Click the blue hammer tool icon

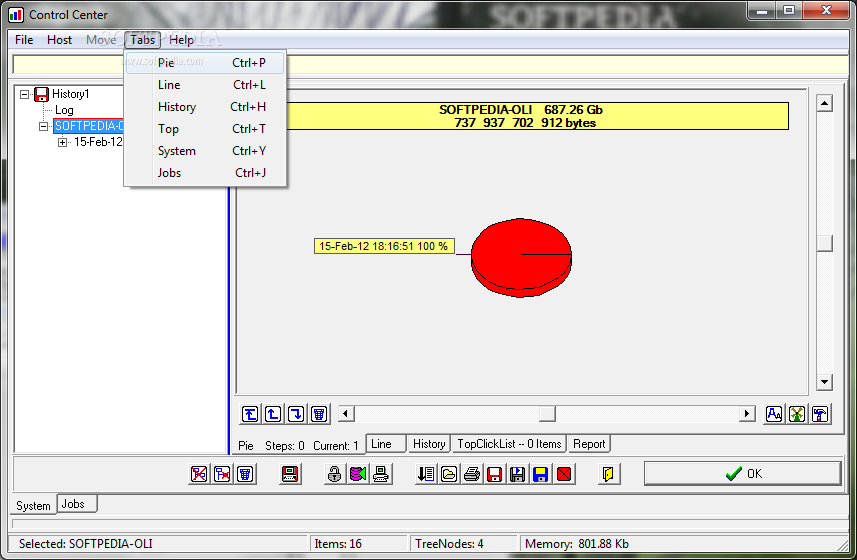coord(820,414)
